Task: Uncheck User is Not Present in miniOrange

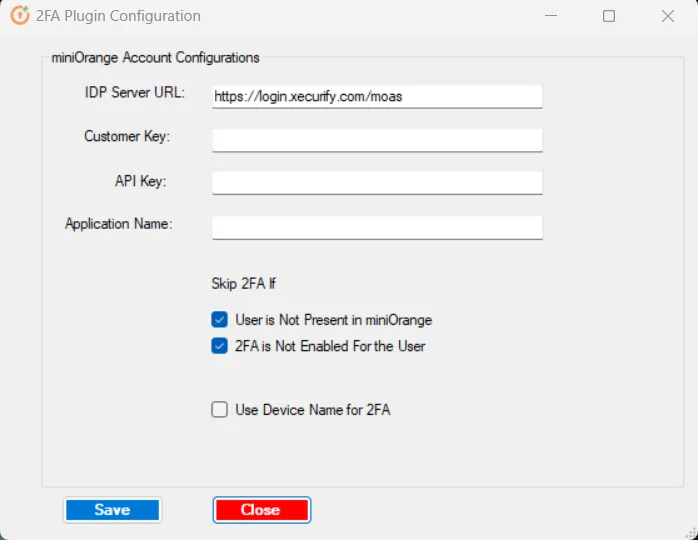Action: tap(219, 320)
